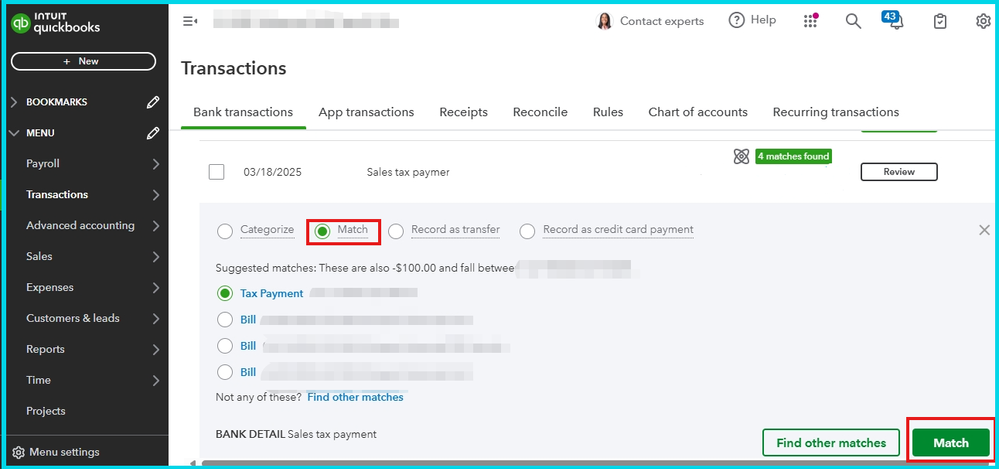
Task: Click the BANK DETAIL Sales tax payment text
Action: (296, 435)
